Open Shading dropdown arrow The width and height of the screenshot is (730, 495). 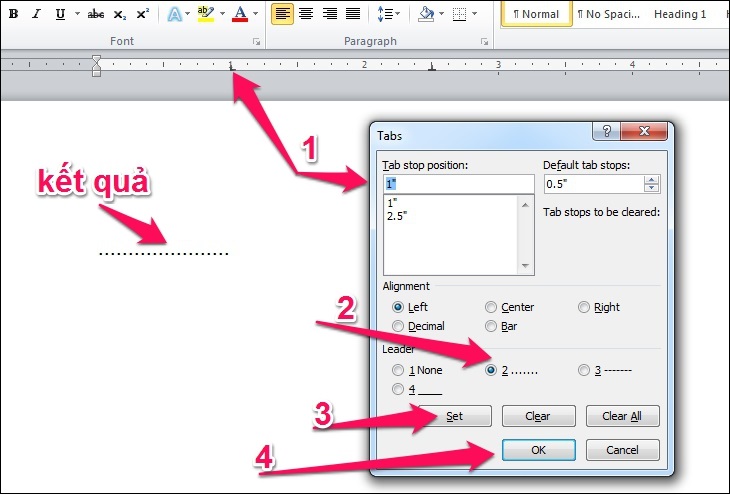click(x=441, y=14)
